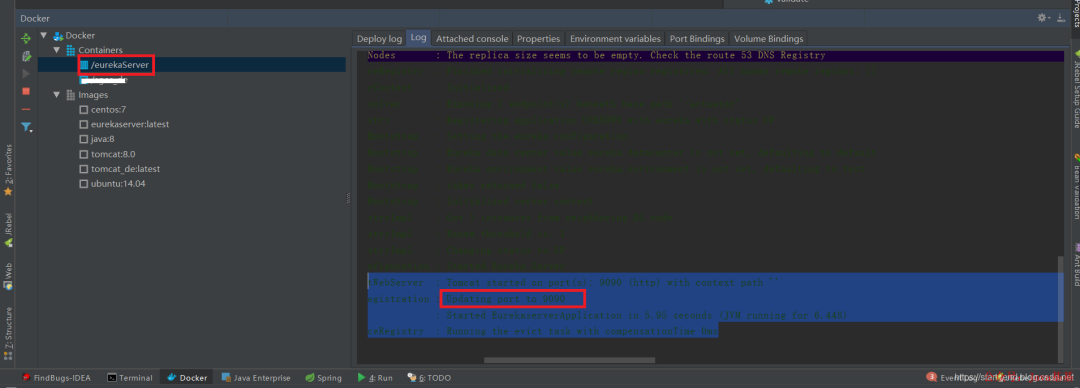This screenshot has width=1080, height=388.
Task: Click the Docker whale icon in tree
Action: (59, 35)
